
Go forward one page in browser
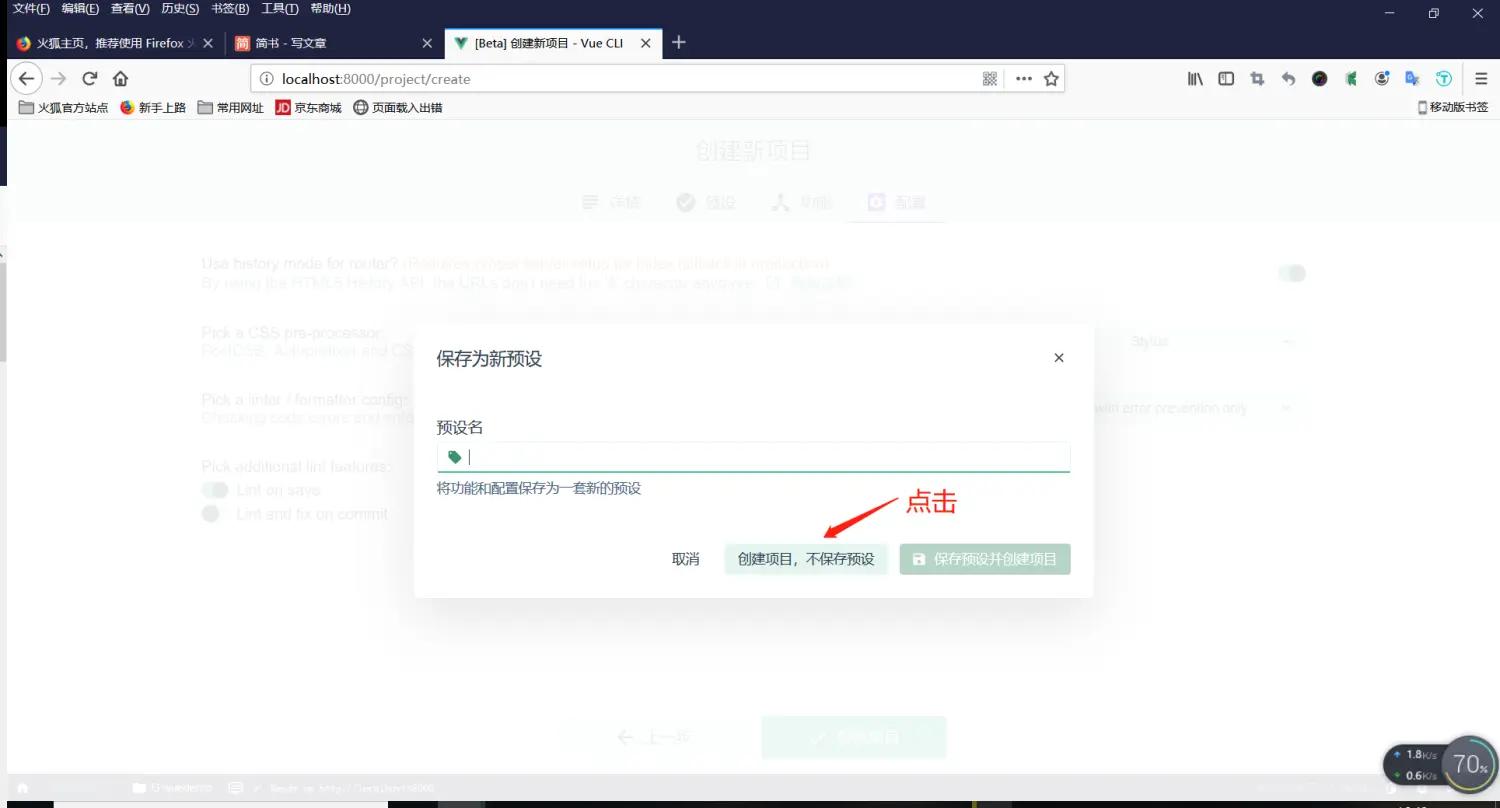pyautogui.click(x=58, y=79)
